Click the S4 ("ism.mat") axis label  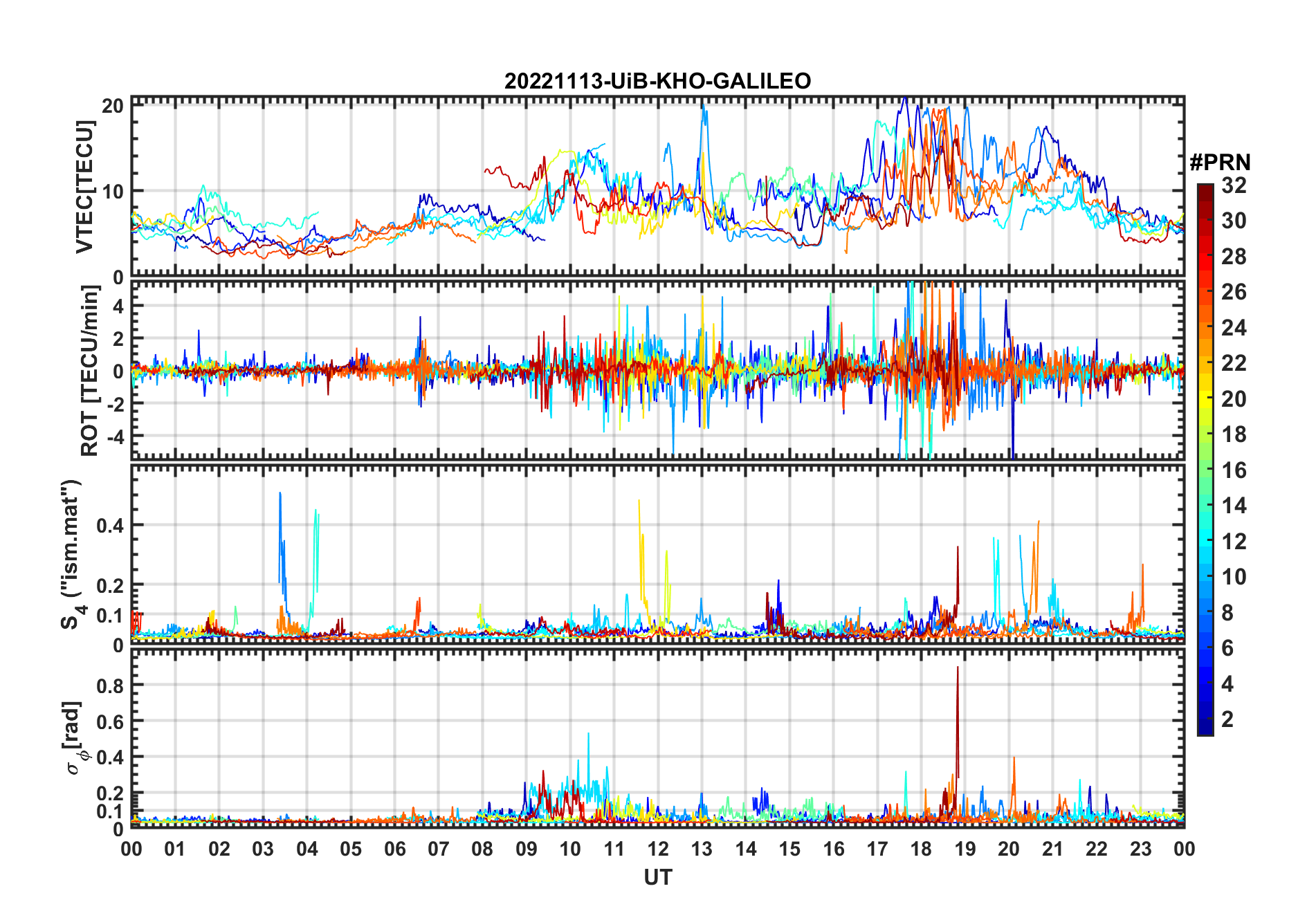[73, 554]
